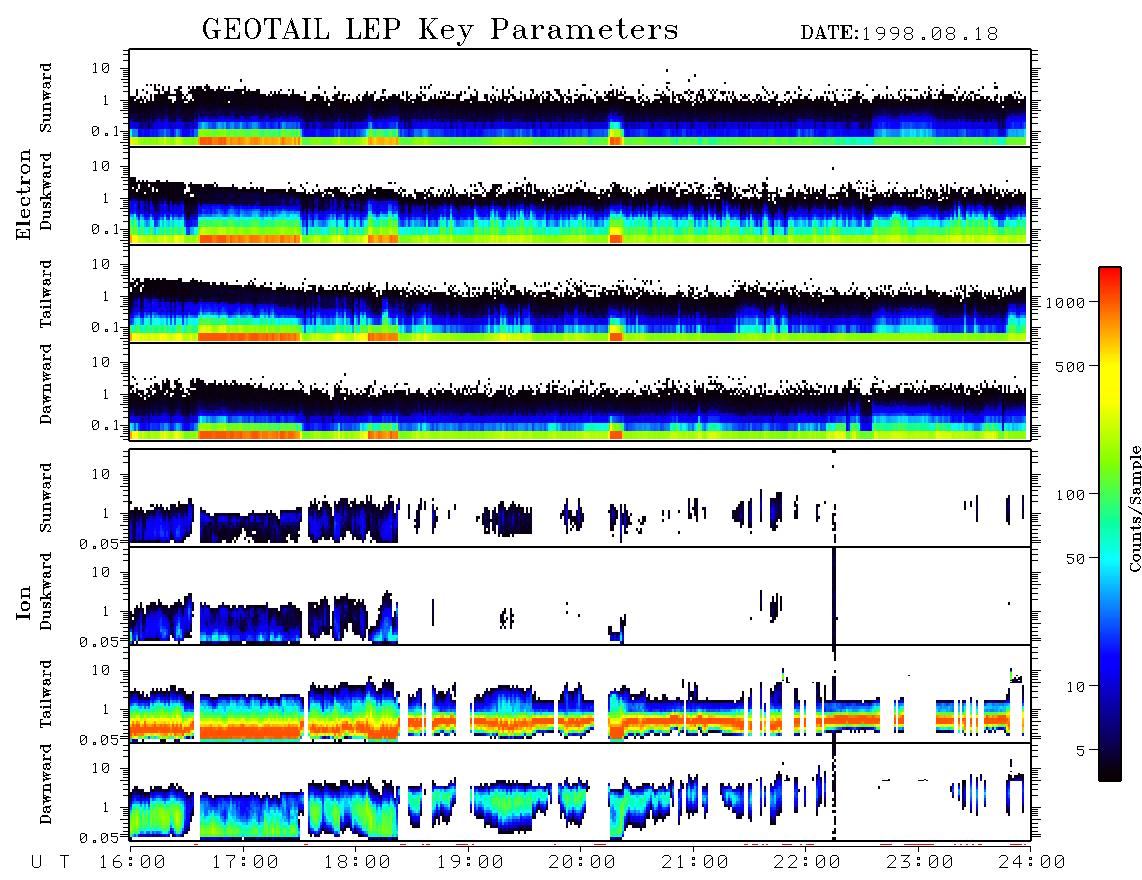Click the '500' colorbar tick label

(x=1071, y=366)
